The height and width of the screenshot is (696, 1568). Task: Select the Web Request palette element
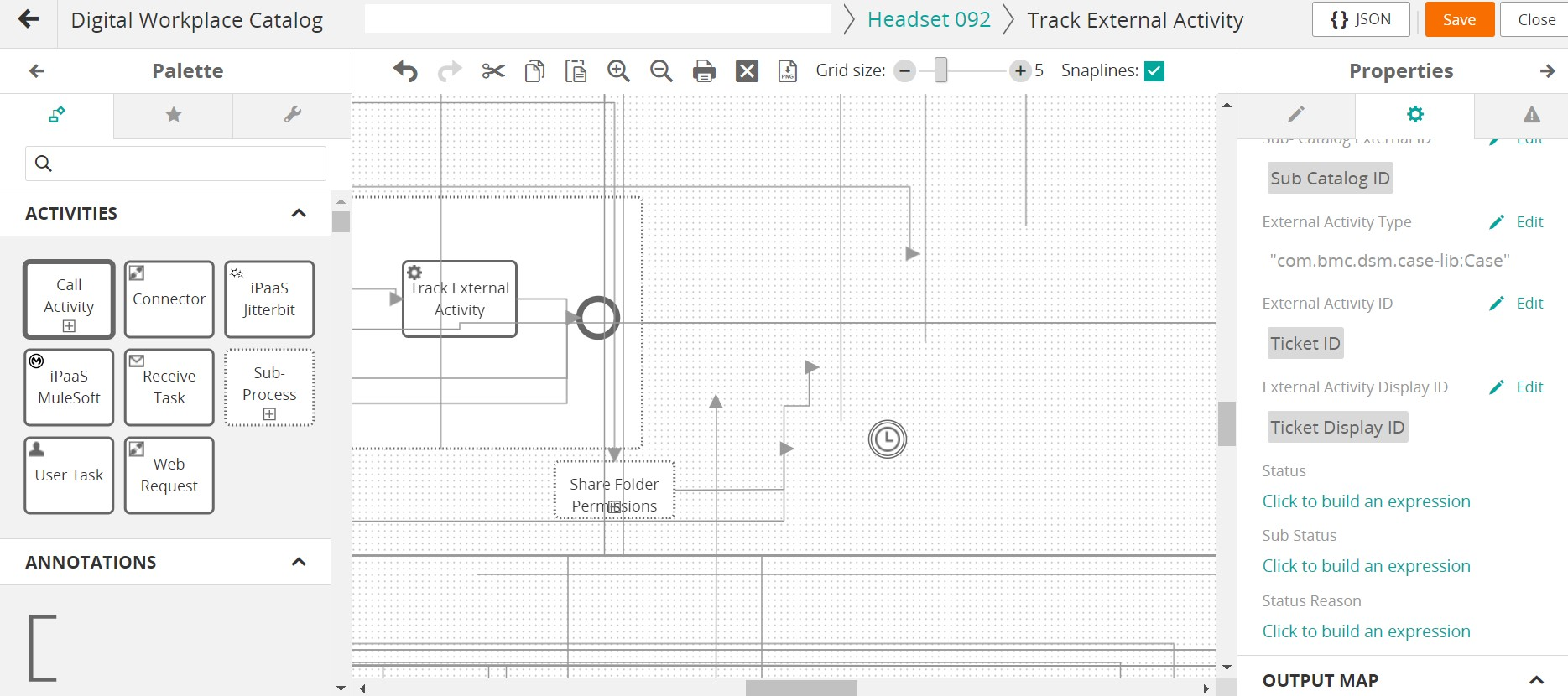(169, 475)
